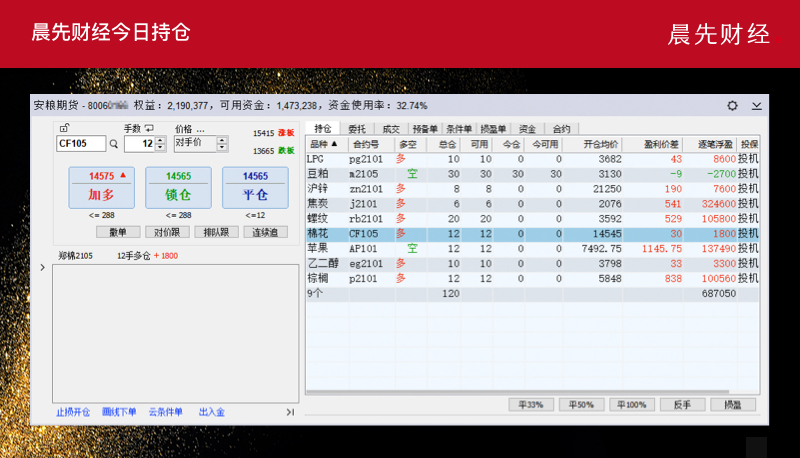Click the icon beside the 手数 label

pos(149,128)
